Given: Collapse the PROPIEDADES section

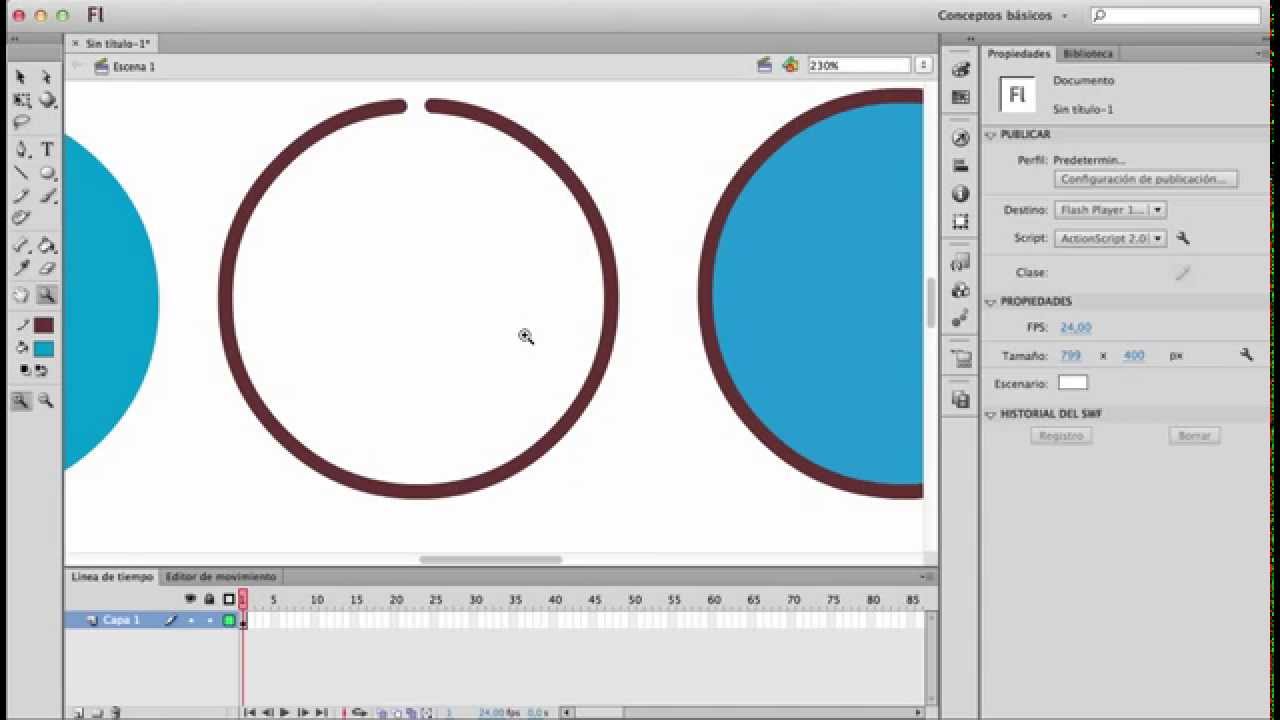Looking at the screenshot, I should tap(991, 301).
